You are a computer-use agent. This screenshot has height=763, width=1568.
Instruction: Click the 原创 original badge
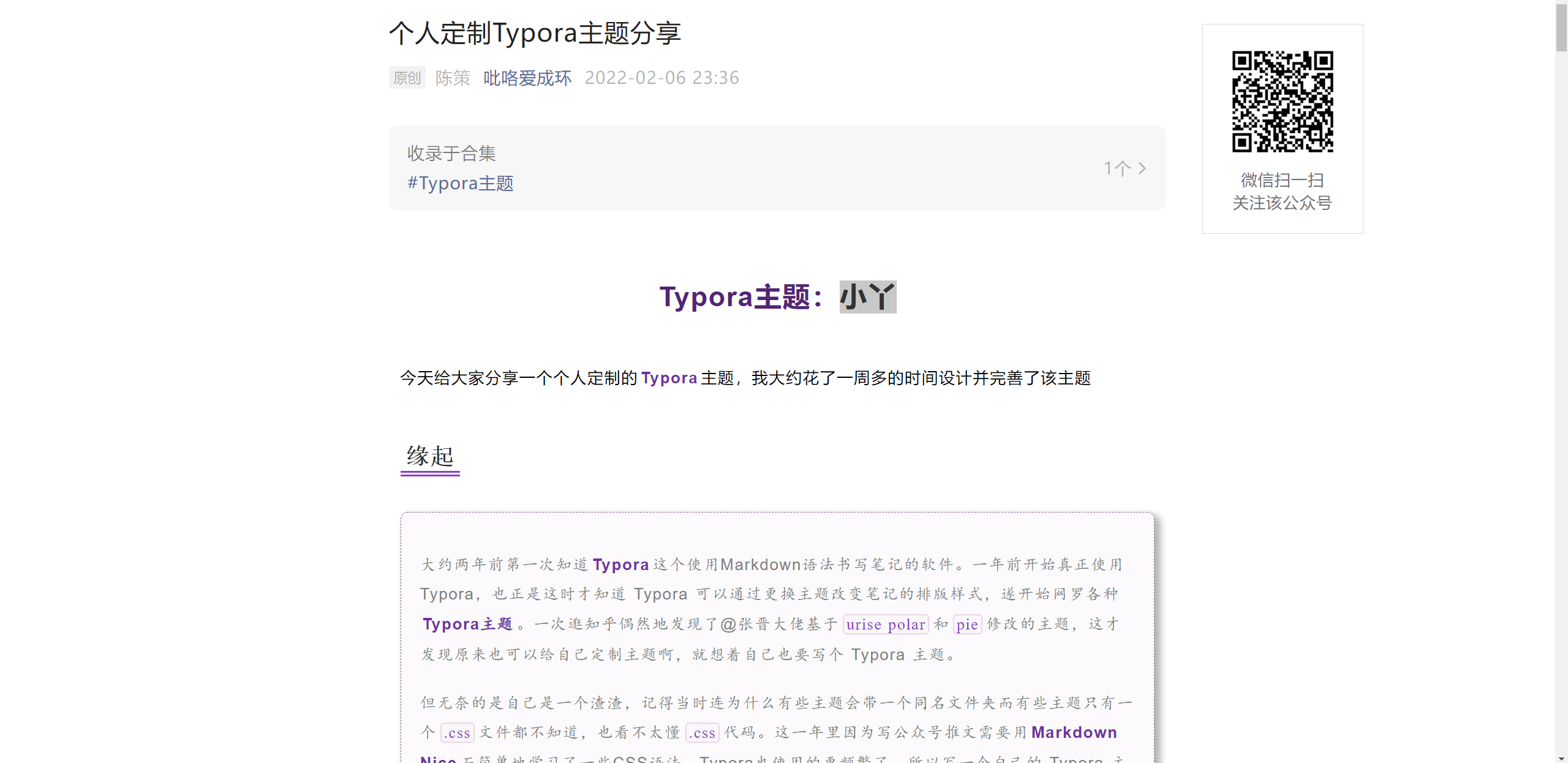(407, 78)
